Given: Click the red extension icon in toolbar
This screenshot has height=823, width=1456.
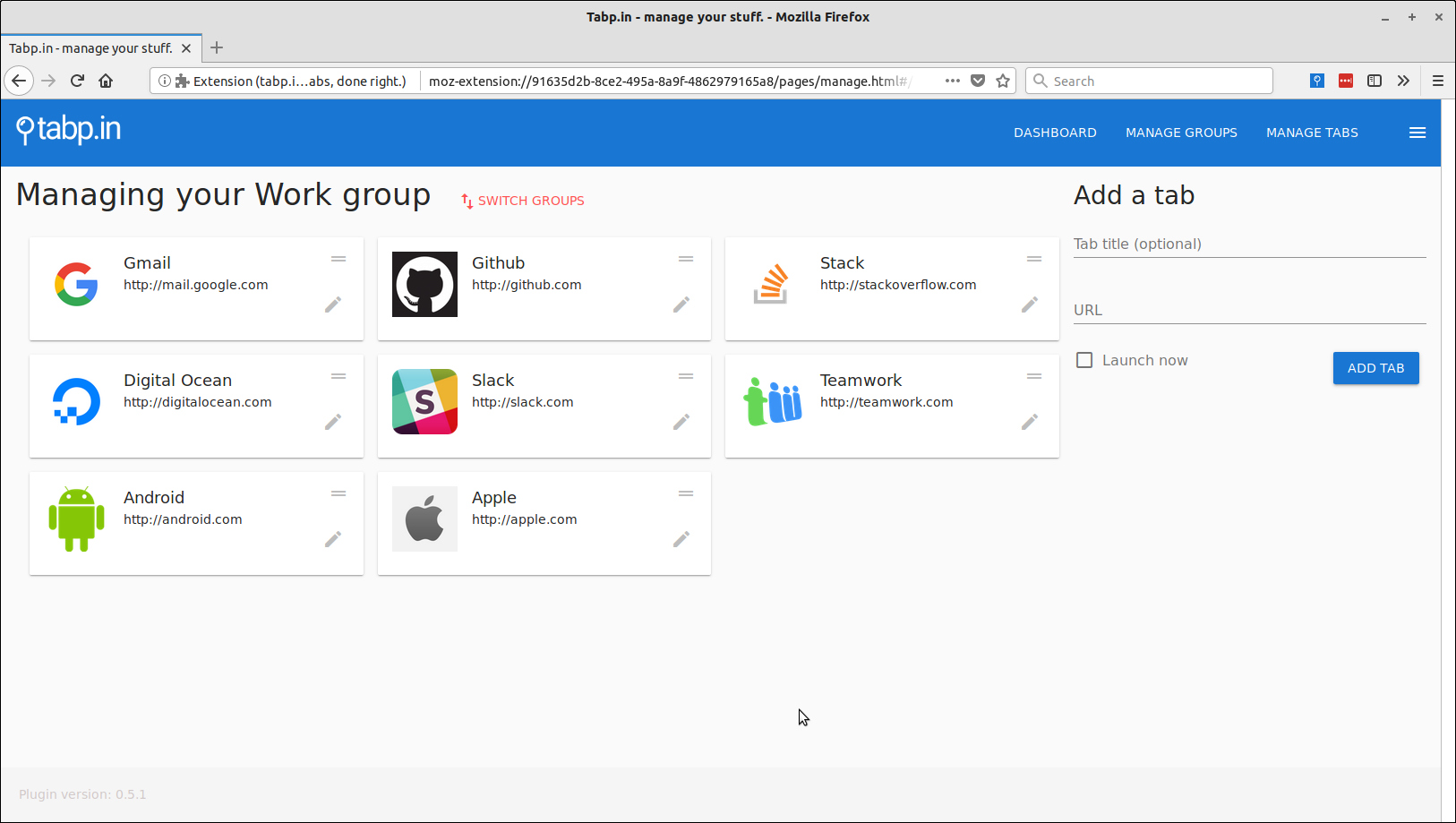Looking at the screenshot, I should pyautogui.click(x=1346, y=81).
